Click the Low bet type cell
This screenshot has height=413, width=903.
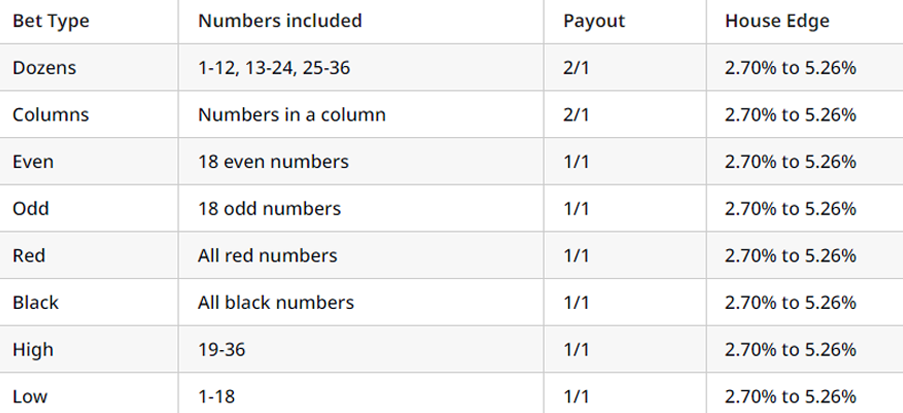[31, 396]
